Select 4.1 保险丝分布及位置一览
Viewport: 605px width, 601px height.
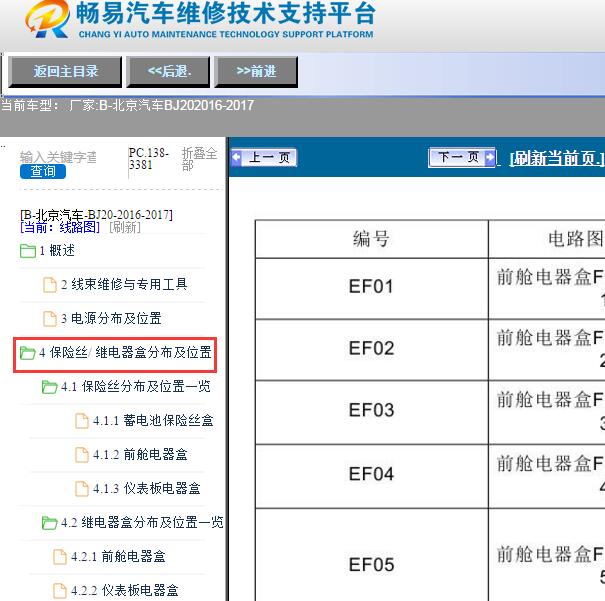(x=136, y=387)
